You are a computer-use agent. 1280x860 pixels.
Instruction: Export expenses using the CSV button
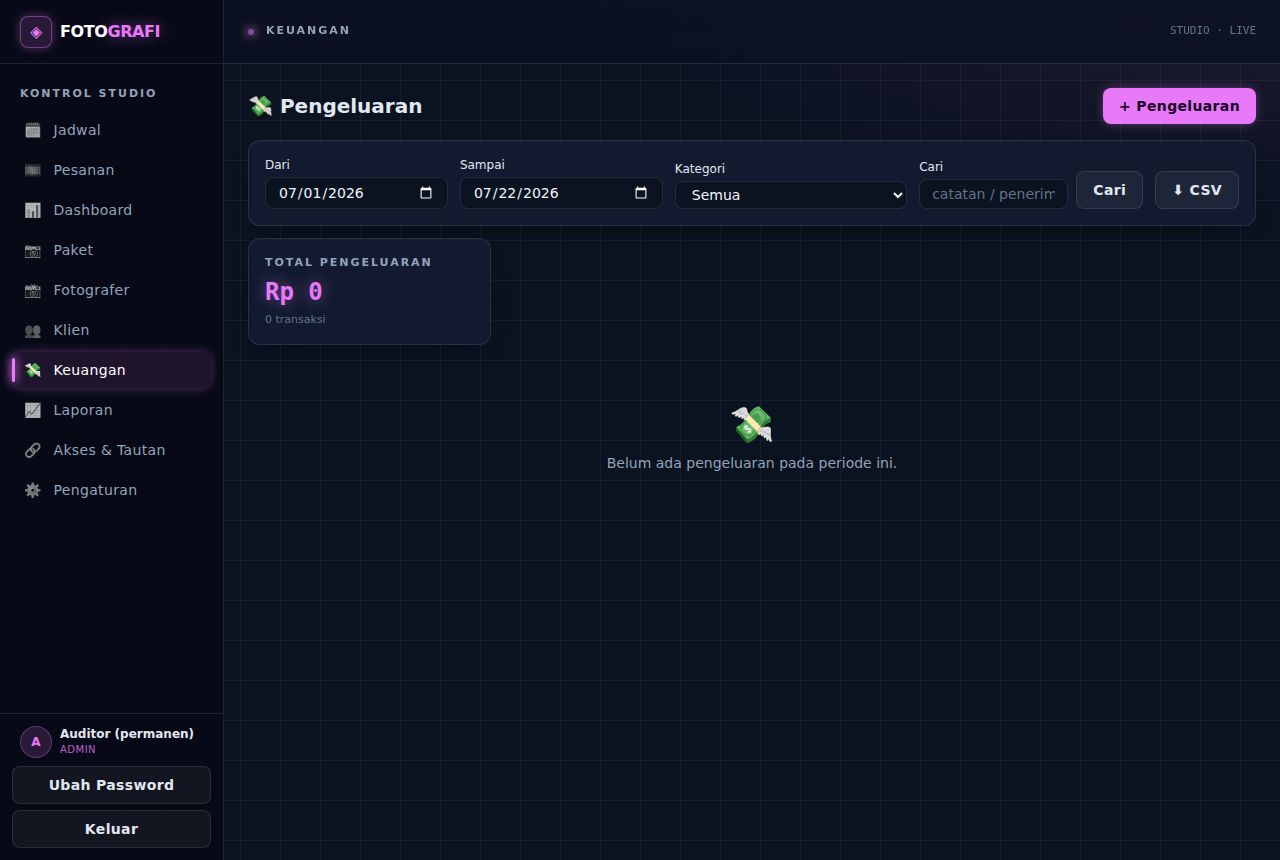pyautogui.click(x=1197, y=190)
